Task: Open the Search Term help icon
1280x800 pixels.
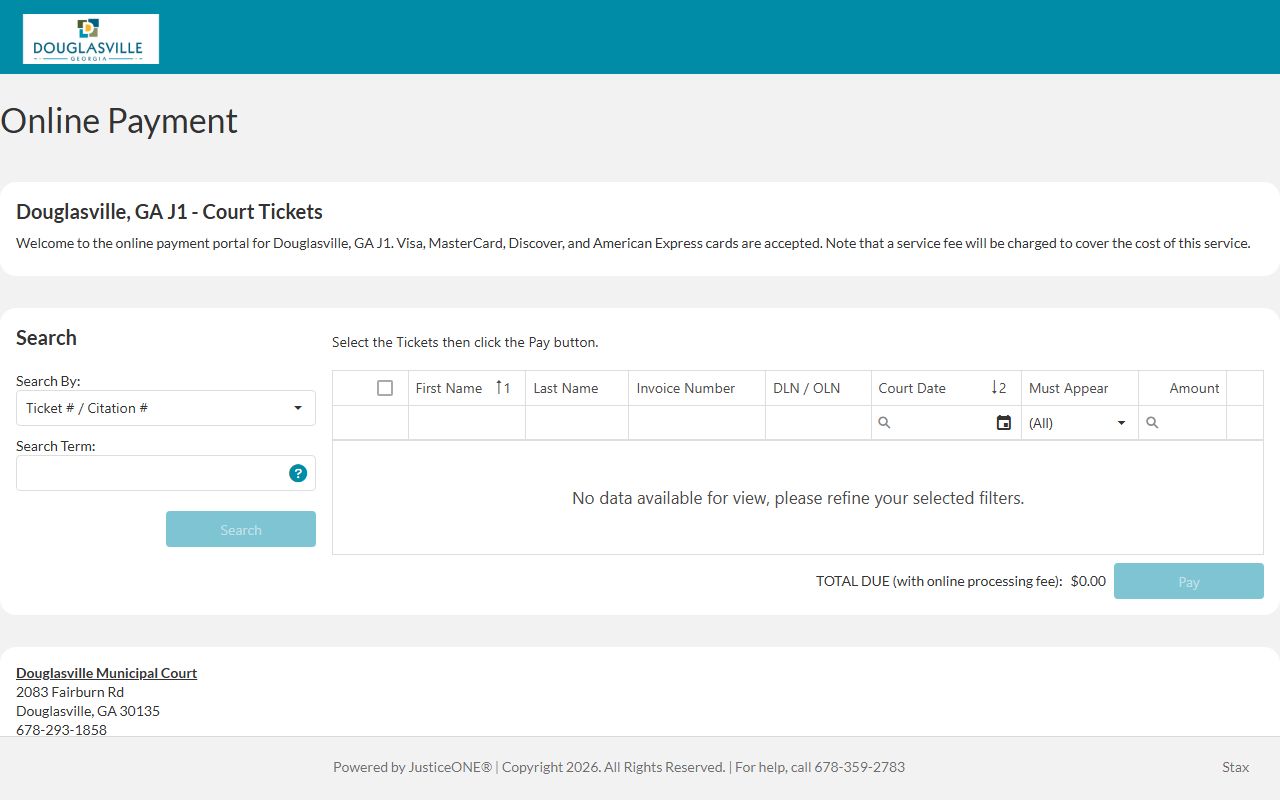Action: point(298,473)
